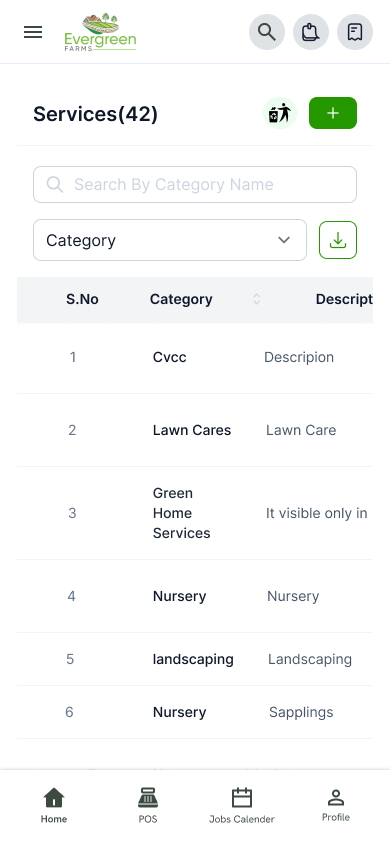Image resolution: width=390 pixels, height=844 pixels.
Task: Switch to the POS tab
Action: [148, 805]
